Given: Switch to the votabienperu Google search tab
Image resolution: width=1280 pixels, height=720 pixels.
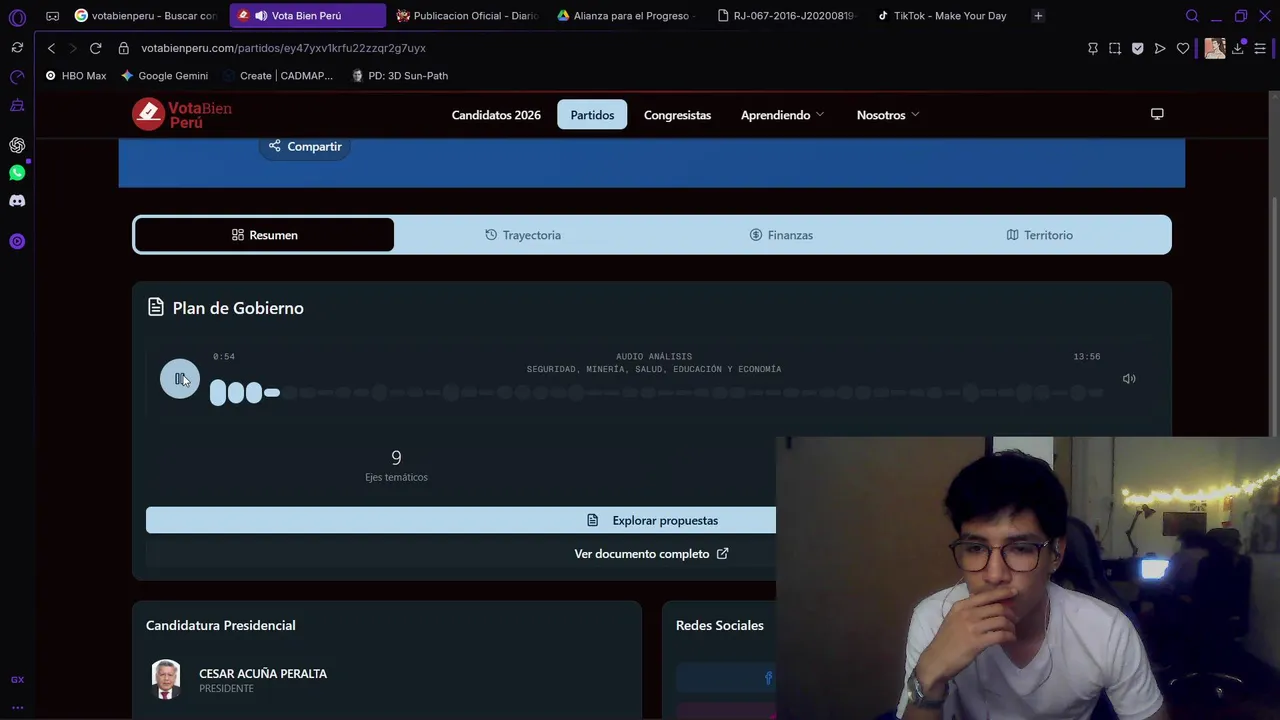Looking at the screenshot, I should tap(146, 16).
